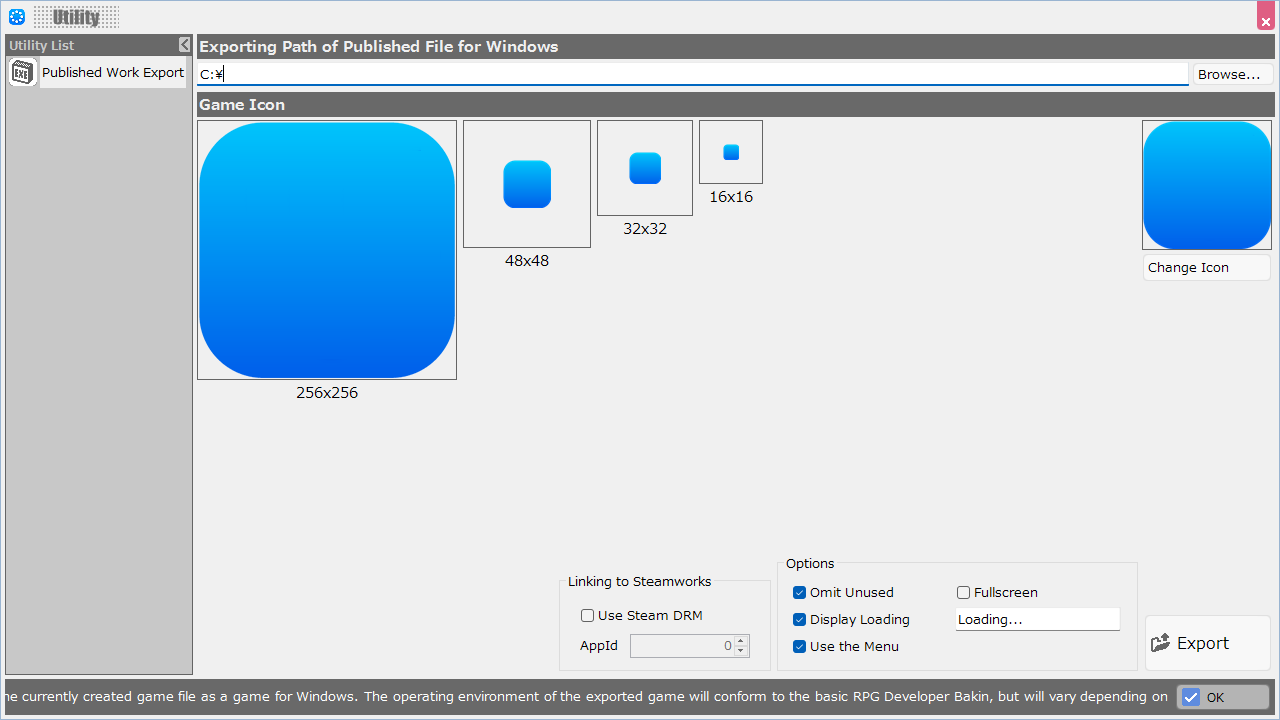Toggle the Use the Menu checkbox
The width and height of the screenshot is (1280, 720).
tap(799, 647)
